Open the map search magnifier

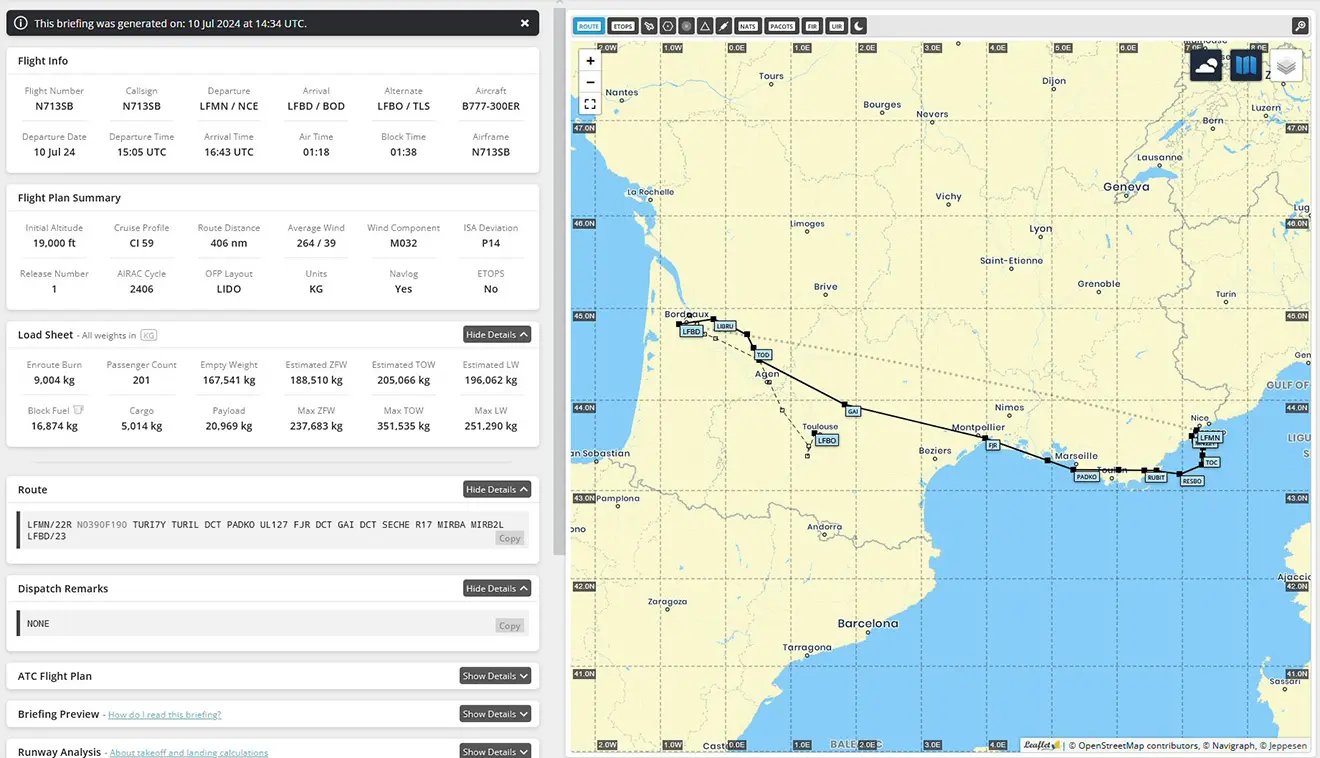point(1300,26)
